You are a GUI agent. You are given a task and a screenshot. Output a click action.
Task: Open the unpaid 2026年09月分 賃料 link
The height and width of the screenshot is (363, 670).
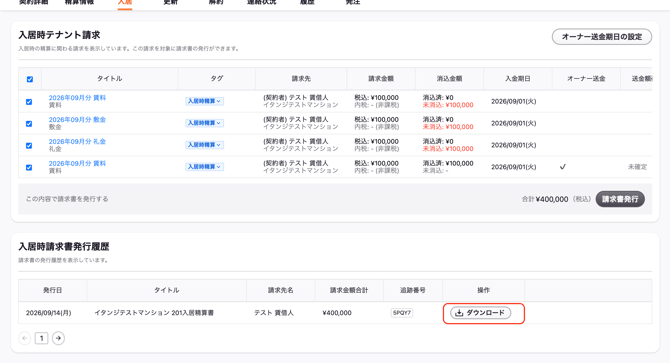click(77, 98)
